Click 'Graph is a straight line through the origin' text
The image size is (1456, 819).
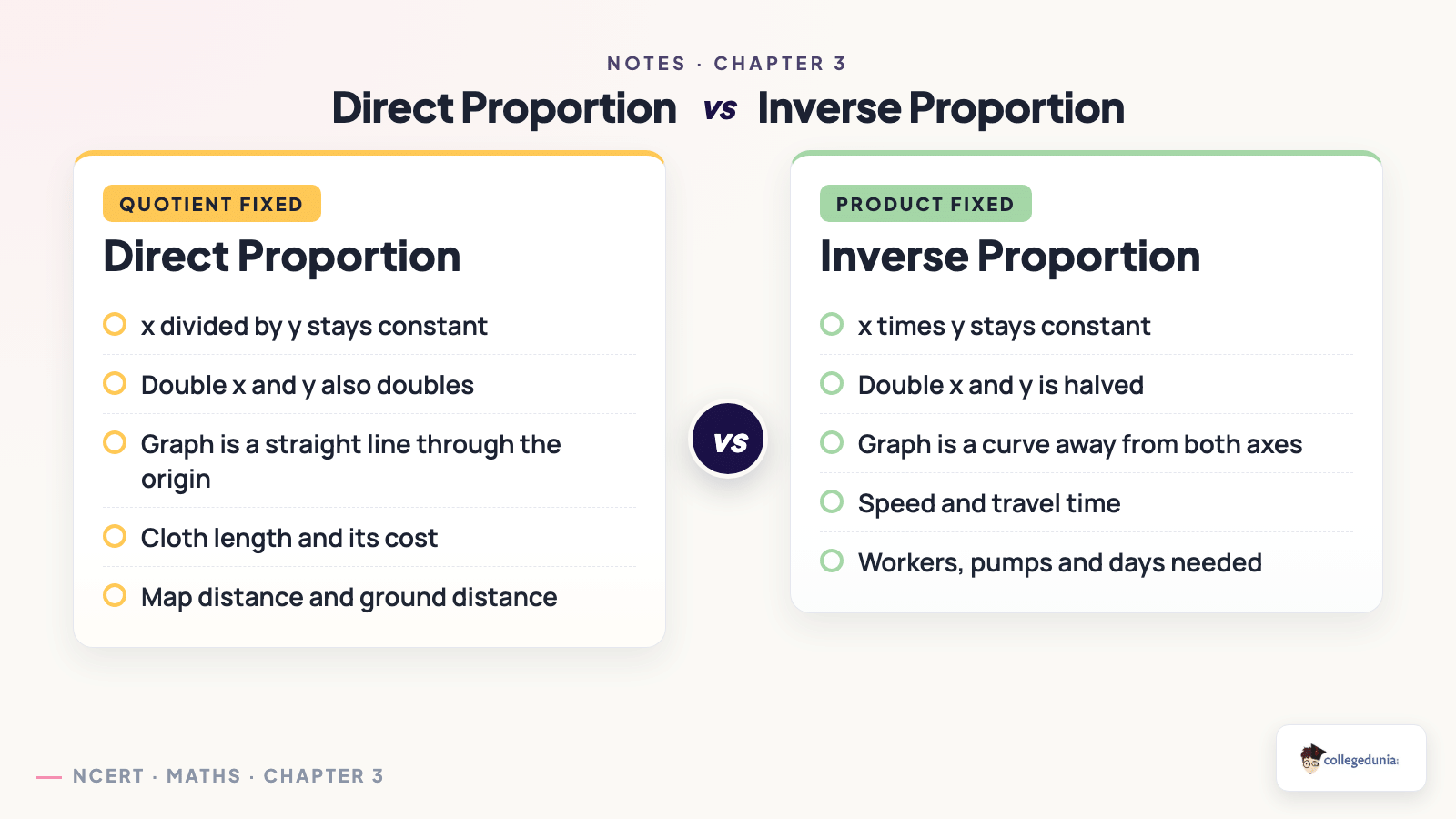coord(351,461)
